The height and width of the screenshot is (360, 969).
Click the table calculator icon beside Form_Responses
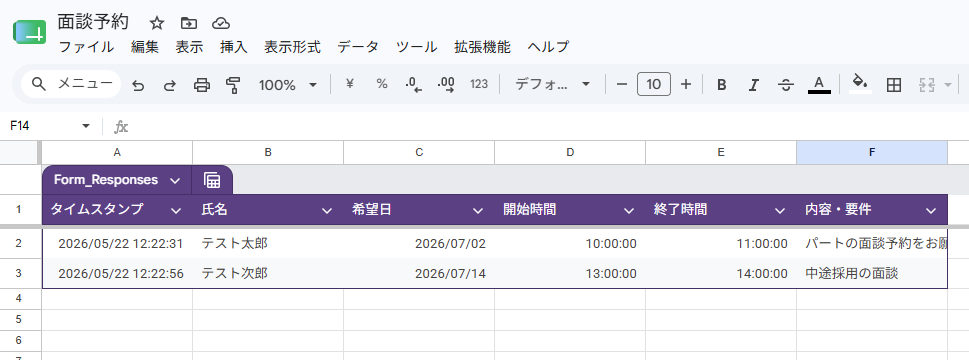(x=212, y=180)
